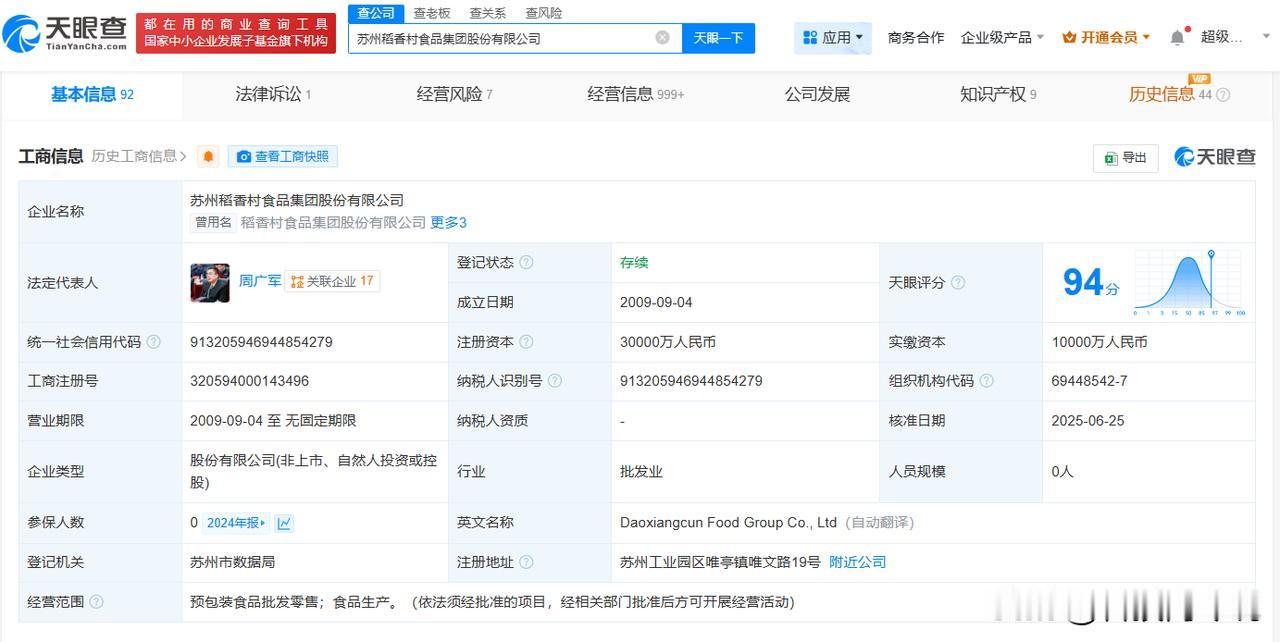This screenshot has height=642, width=1280.
Task: Click the 存续 registration status value
Action: click(x=634, y=262)
